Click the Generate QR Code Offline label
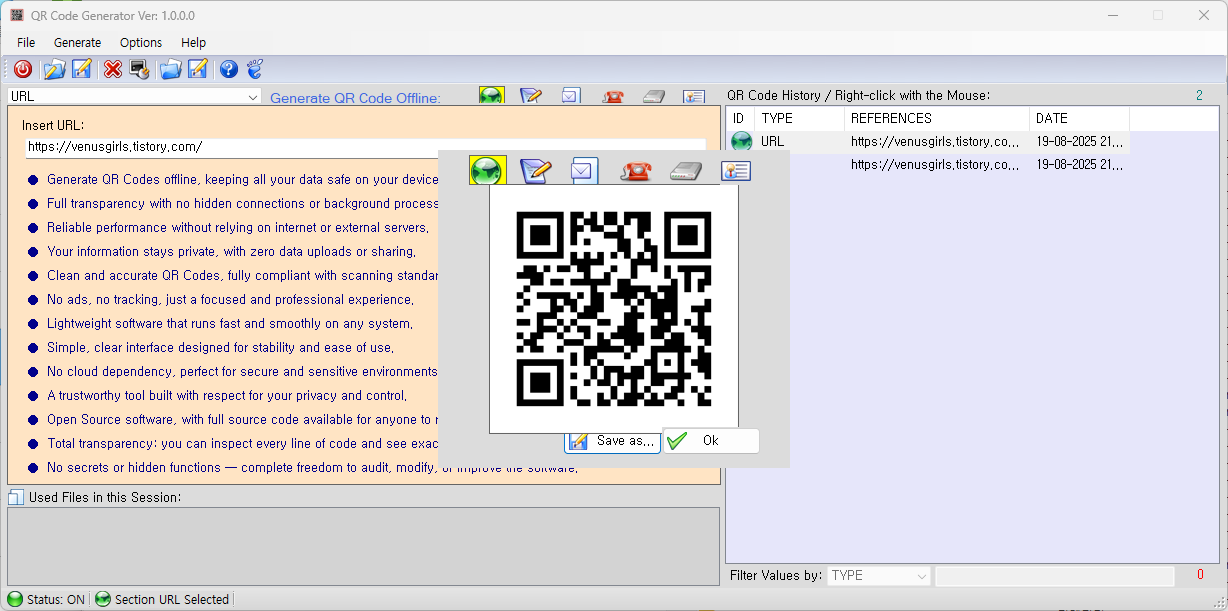1228x611 pixels. (355, 98)
